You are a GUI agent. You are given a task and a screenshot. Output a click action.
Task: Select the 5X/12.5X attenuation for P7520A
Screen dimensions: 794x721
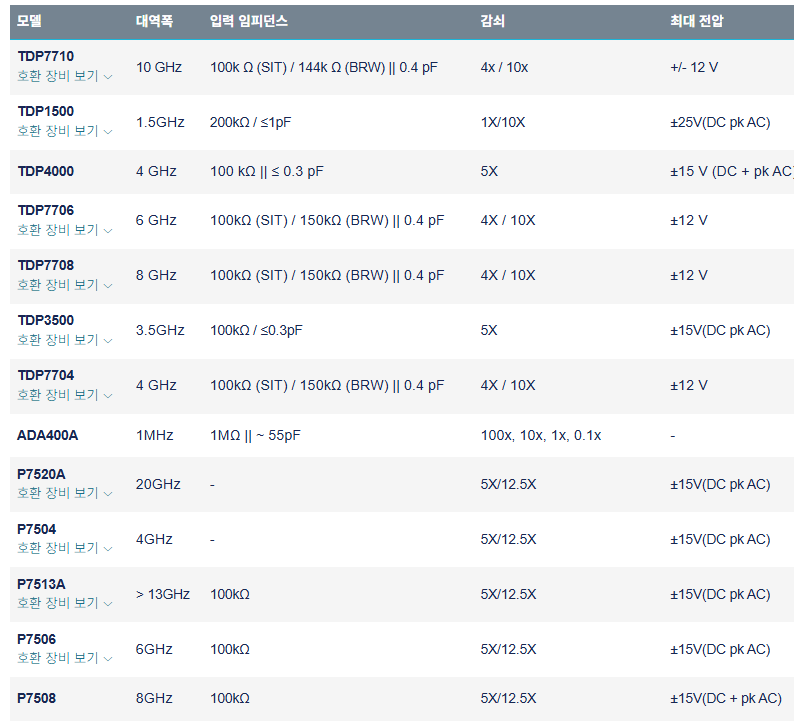coord(508,485)
